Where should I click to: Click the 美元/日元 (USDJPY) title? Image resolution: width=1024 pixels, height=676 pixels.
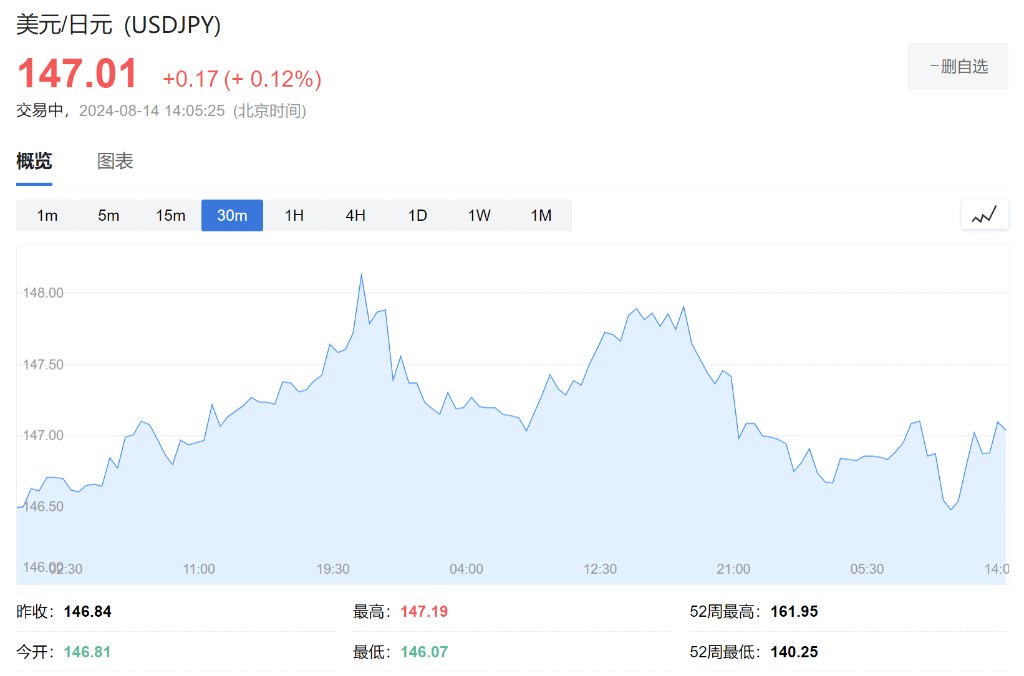(118, 26)
